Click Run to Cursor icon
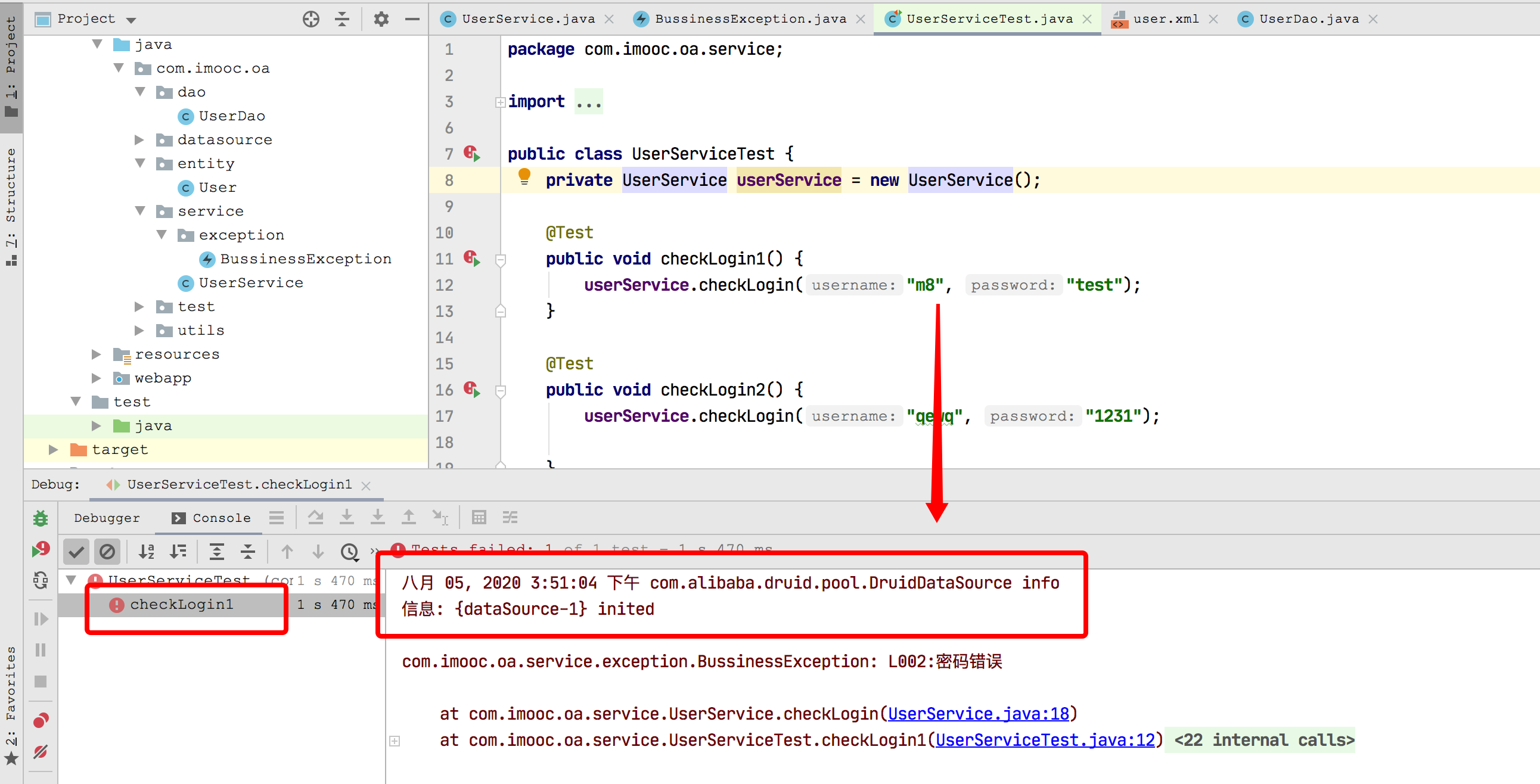 (440, 518)
